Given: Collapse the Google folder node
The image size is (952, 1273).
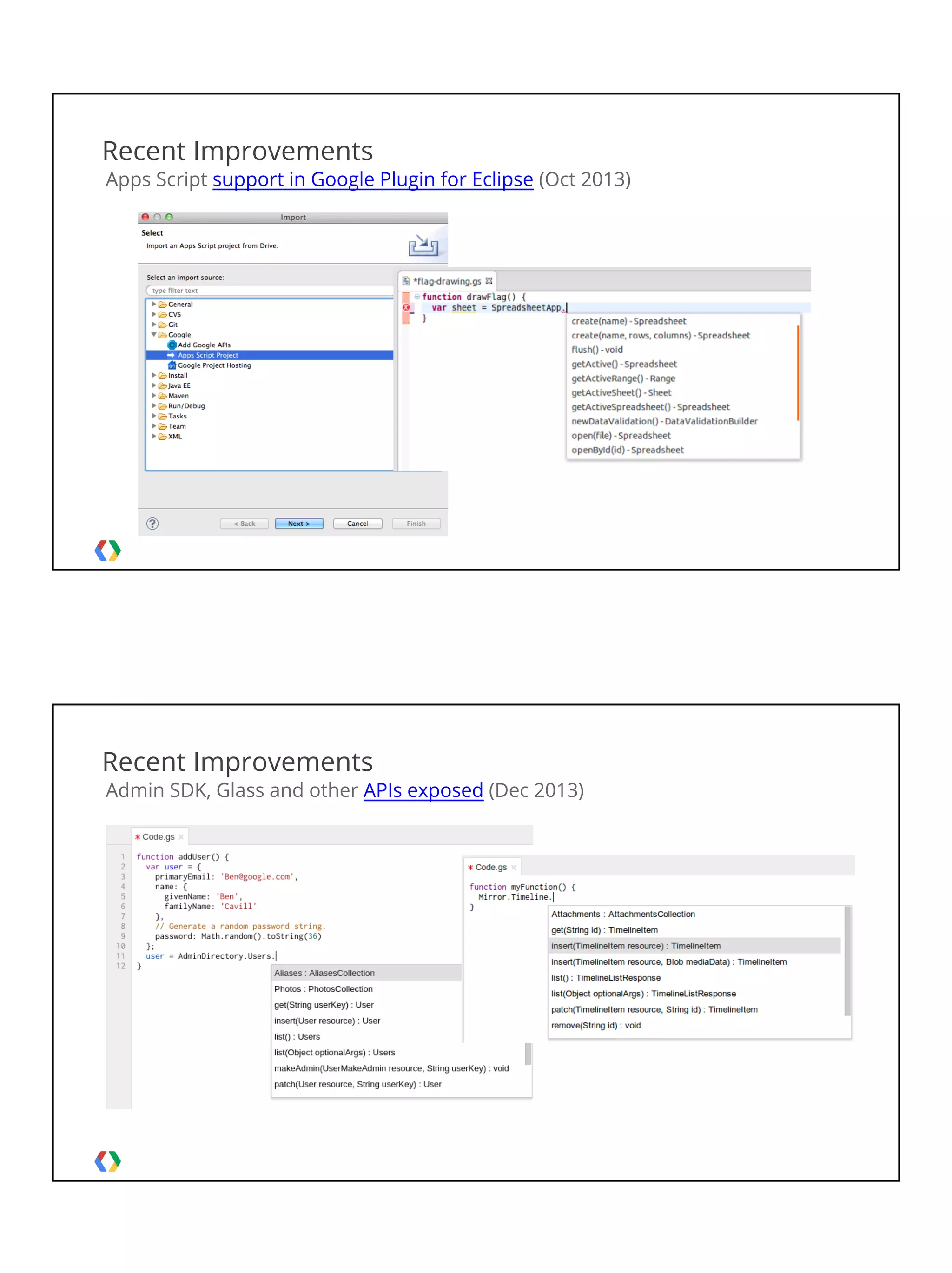Looking at the screenshot, I should pos(153,334).
